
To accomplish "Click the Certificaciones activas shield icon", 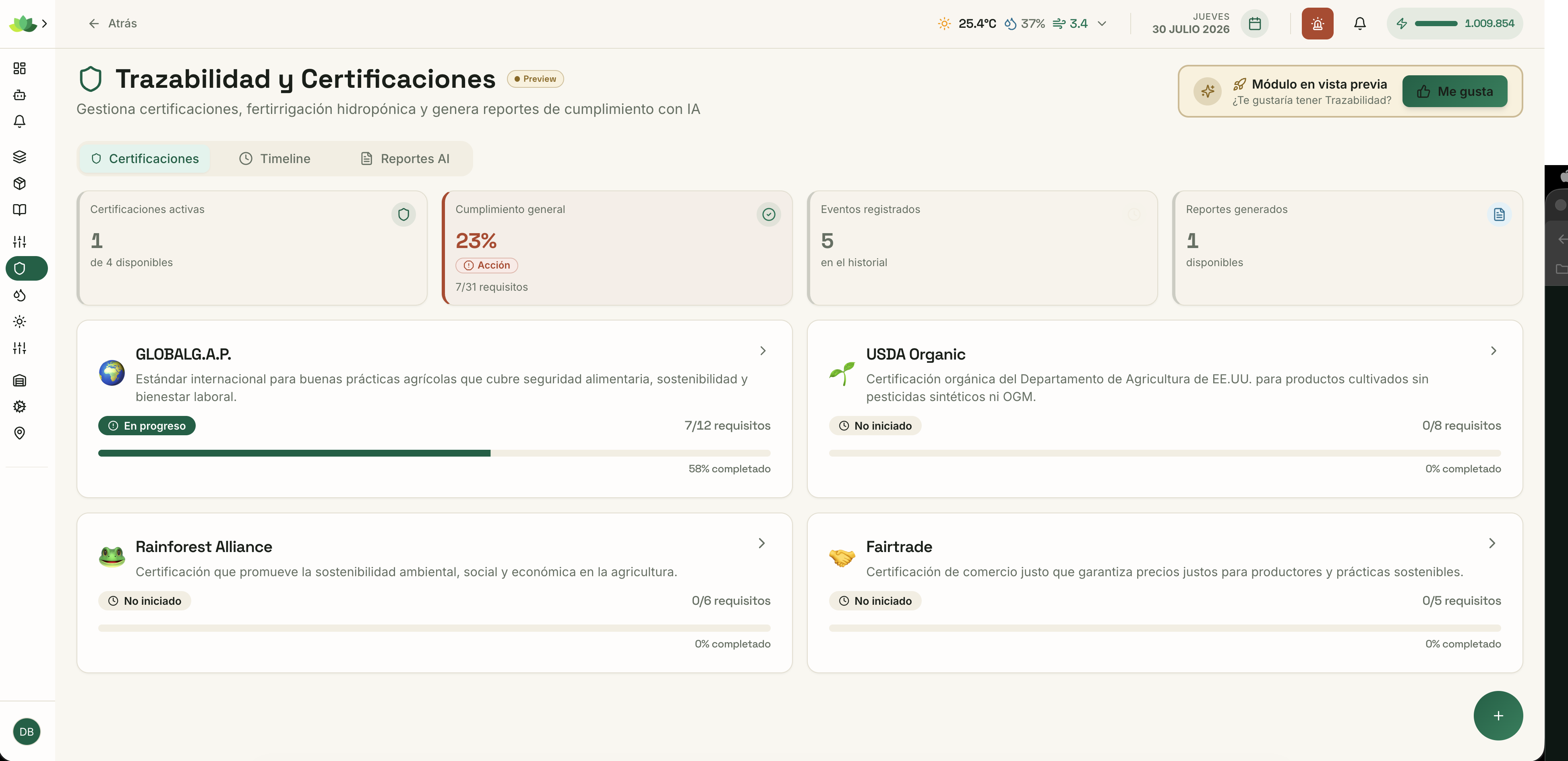I will [x=403, y=214].
